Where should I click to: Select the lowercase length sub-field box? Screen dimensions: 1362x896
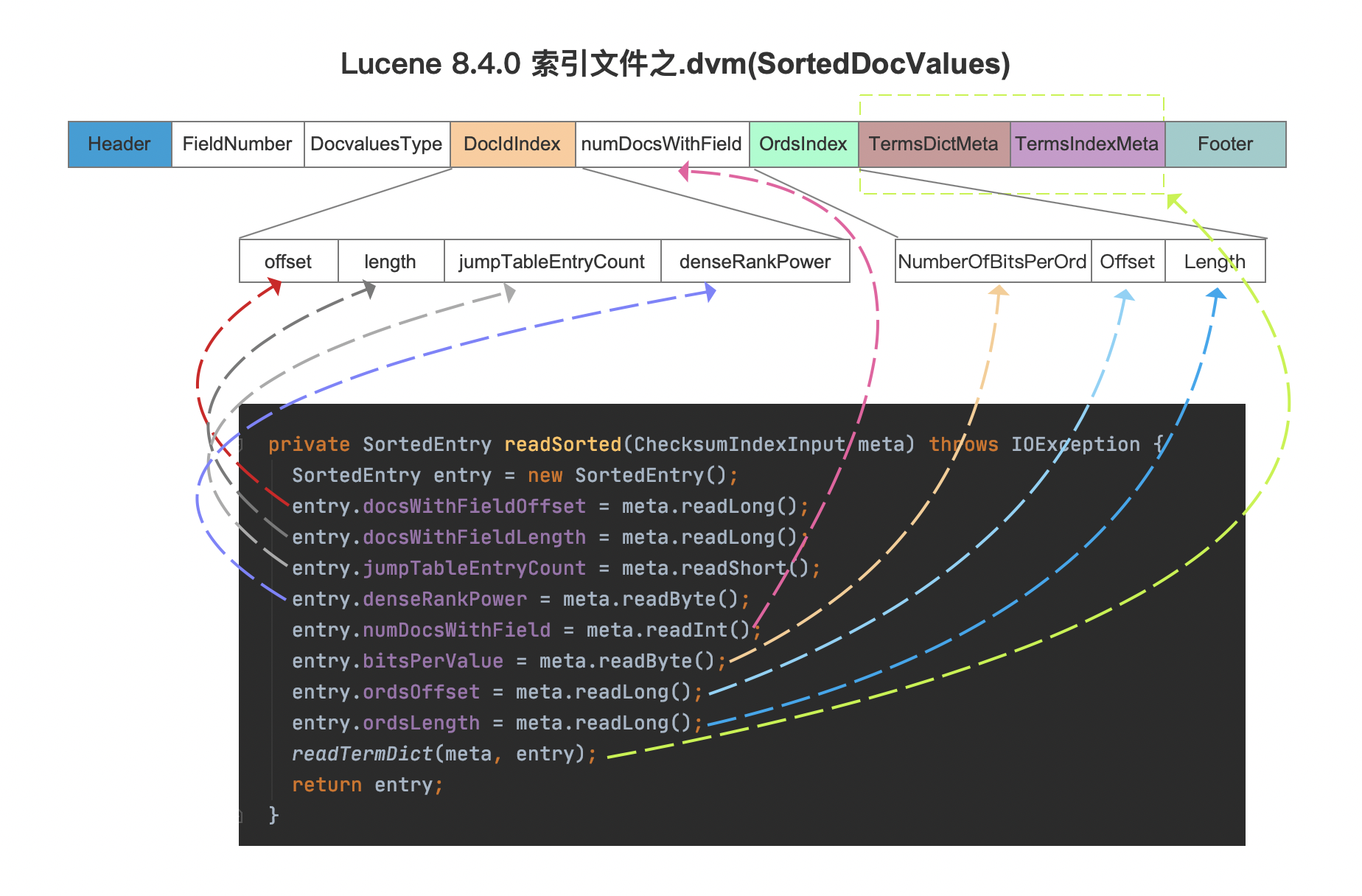pos(391,262)
